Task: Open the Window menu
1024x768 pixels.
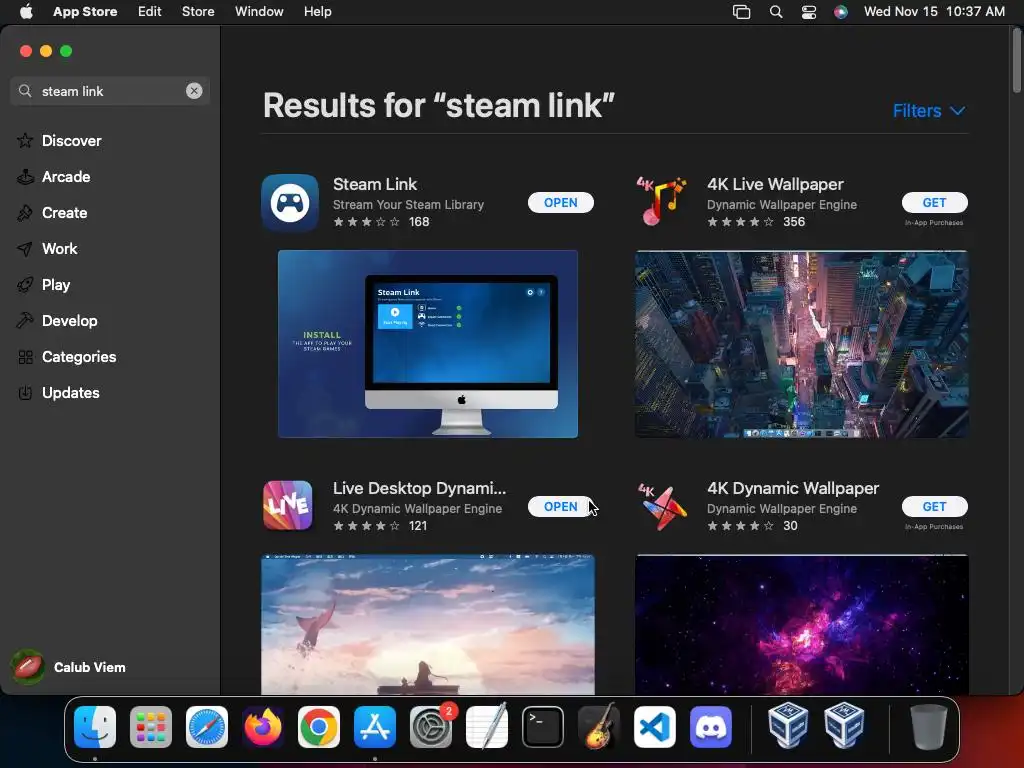Action: point(259,11)
